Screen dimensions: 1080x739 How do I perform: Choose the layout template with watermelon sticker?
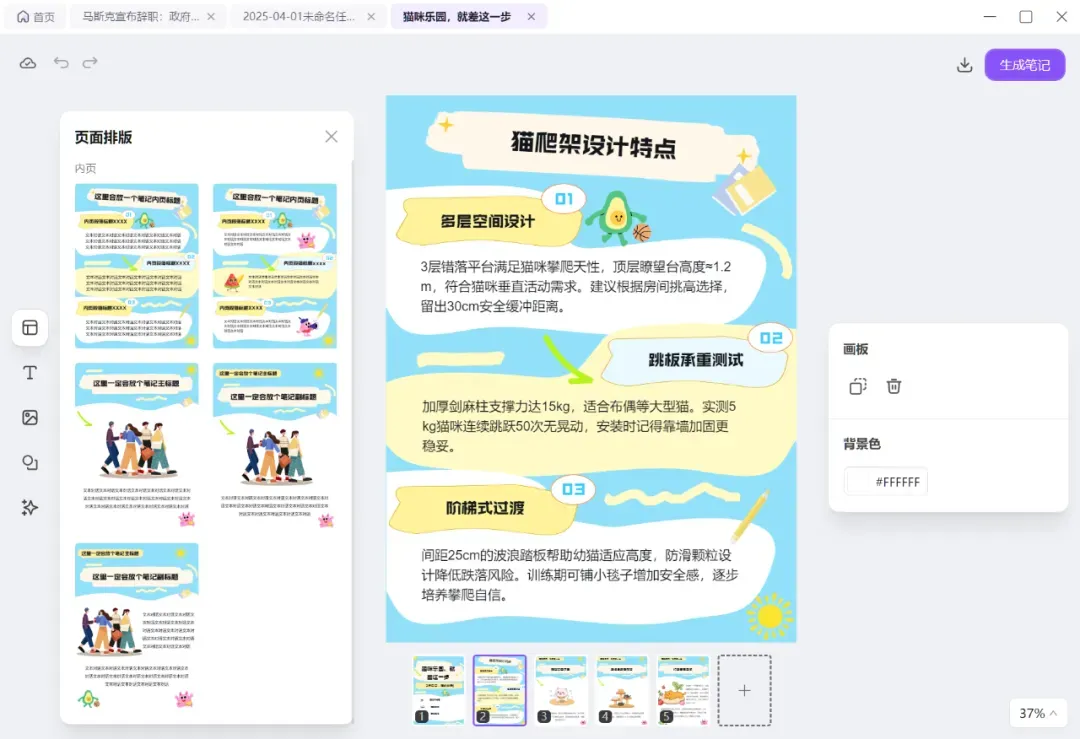point(275,266)
